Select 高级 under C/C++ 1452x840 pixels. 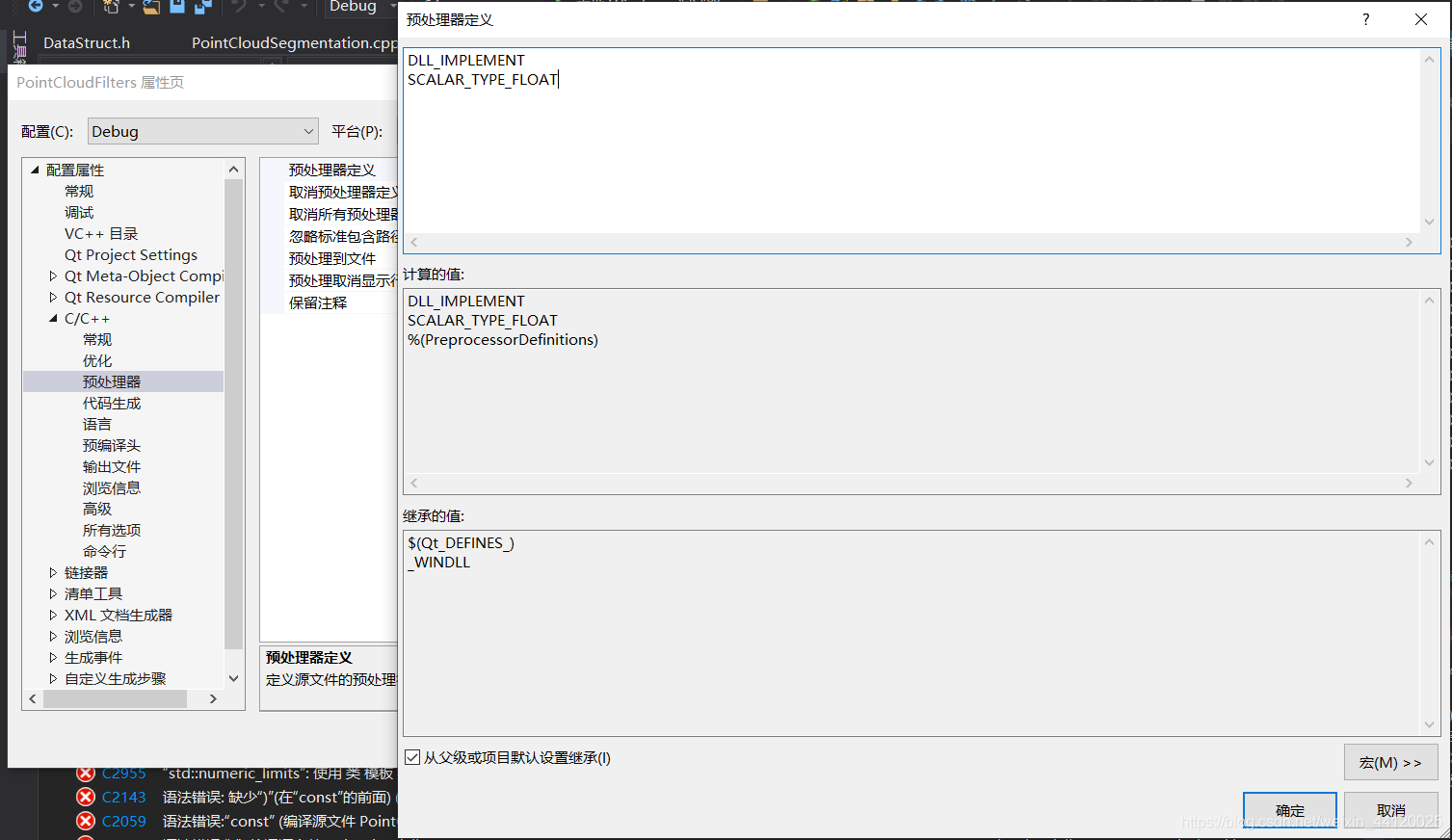(x=97, y=509)
